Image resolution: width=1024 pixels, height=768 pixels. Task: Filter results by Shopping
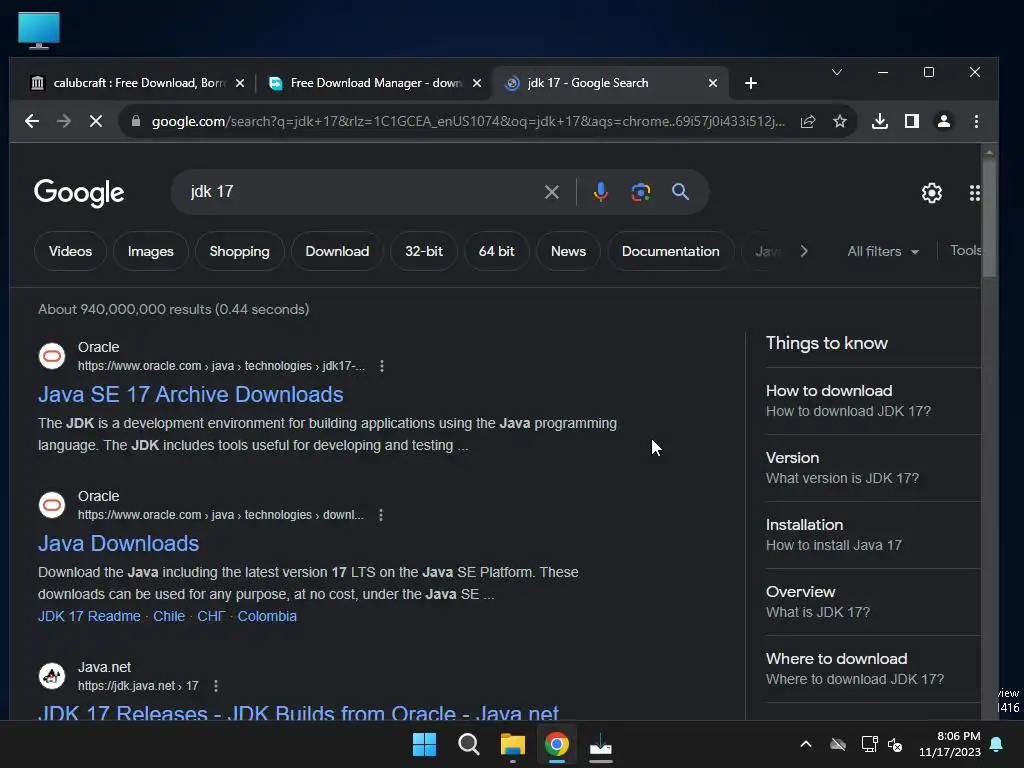coord(239,251)
